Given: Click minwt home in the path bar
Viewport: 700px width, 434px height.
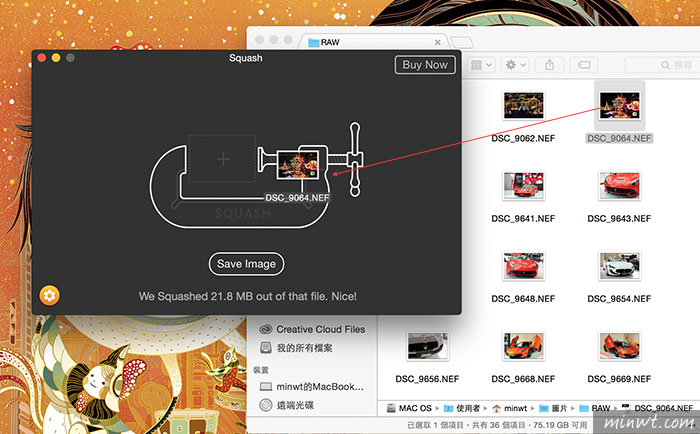Looking at the screenshot, I should [x=510, y=408].
